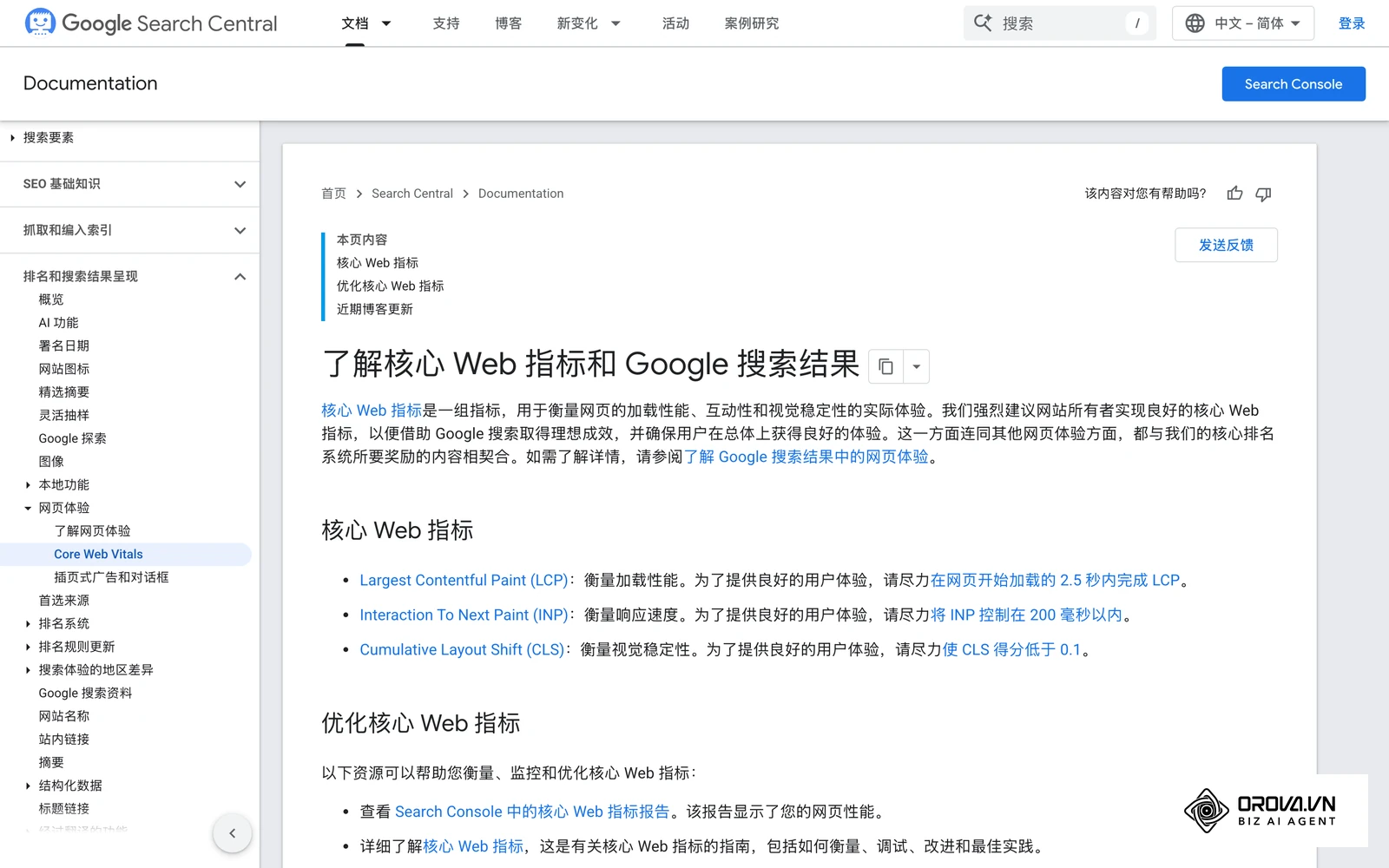Open the 活动 tab
Image resolution: width=1389 pixels, height=868 pixels.
tap(675, 23)
